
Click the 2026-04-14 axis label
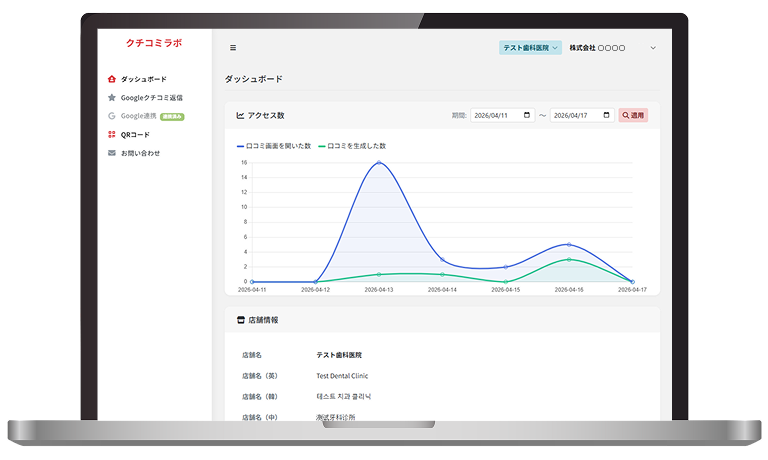tap(442, 290)
